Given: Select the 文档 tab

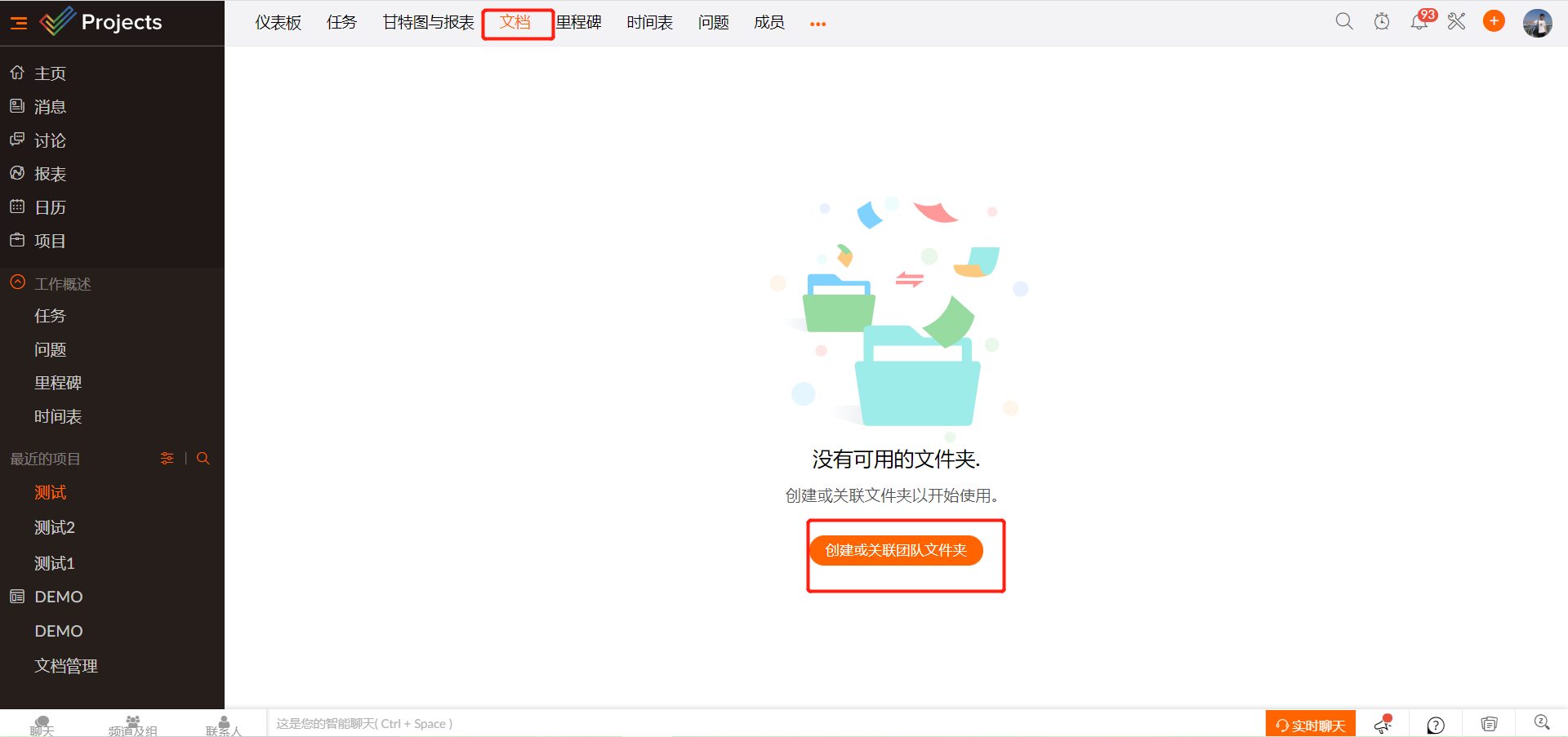Looking at the screenshot, I should [x=515, y=23].
